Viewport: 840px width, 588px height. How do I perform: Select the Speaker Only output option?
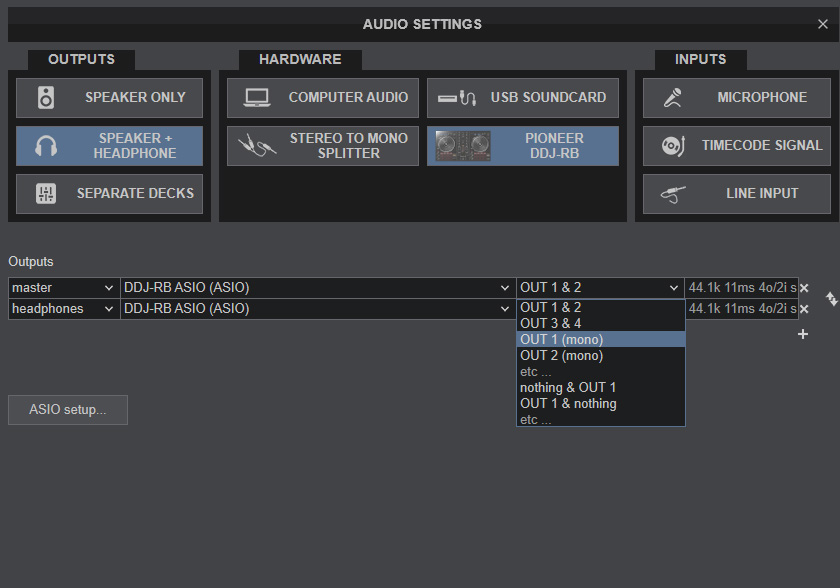(x=109, y=97)
